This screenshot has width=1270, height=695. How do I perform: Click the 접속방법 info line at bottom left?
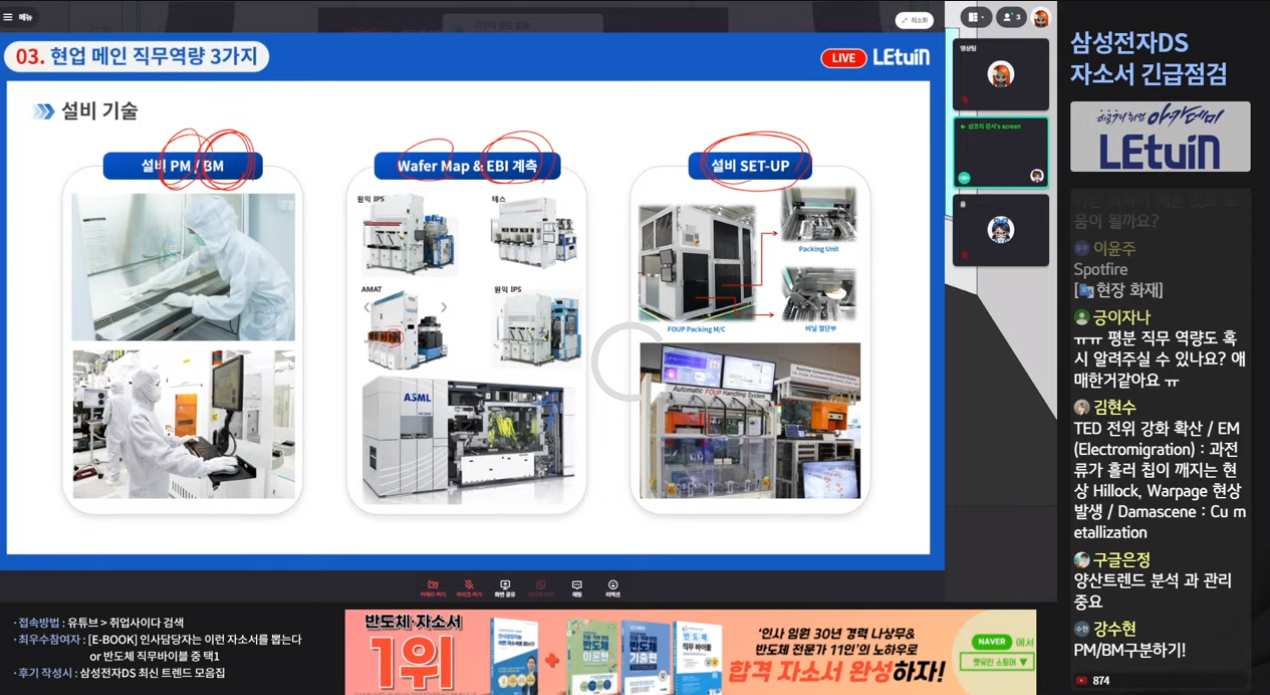99,622
